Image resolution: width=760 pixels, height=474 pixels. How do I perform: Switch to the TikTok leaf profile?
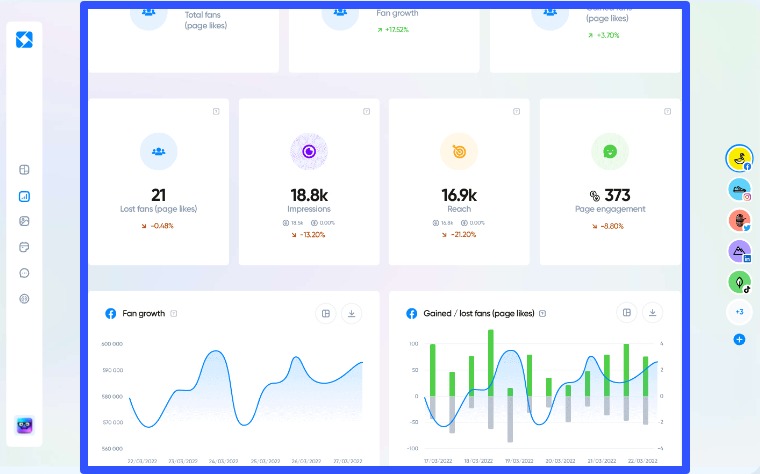pos(739,282)
